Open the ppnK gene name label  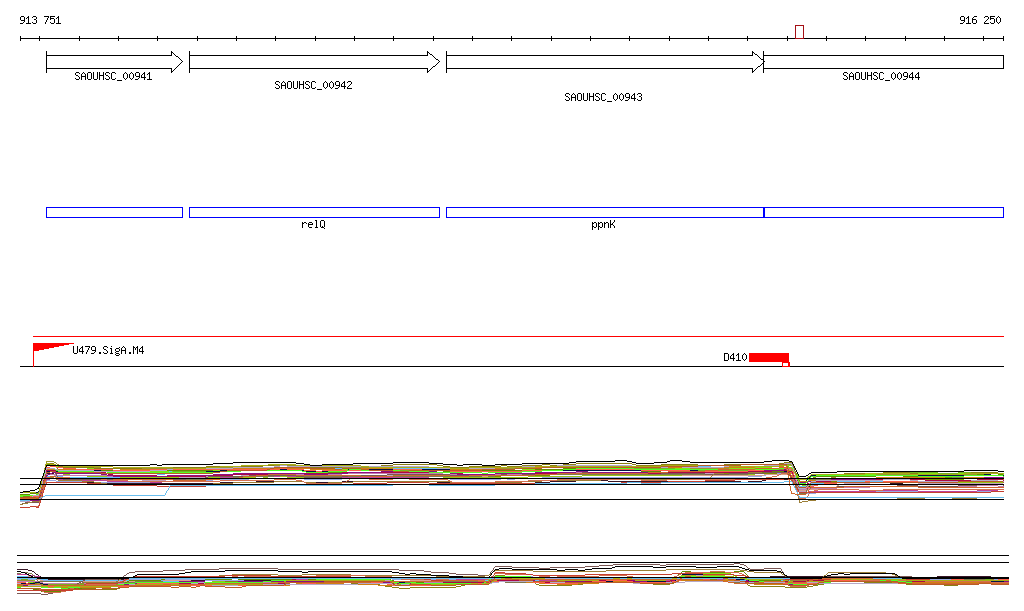coord(603,225)
